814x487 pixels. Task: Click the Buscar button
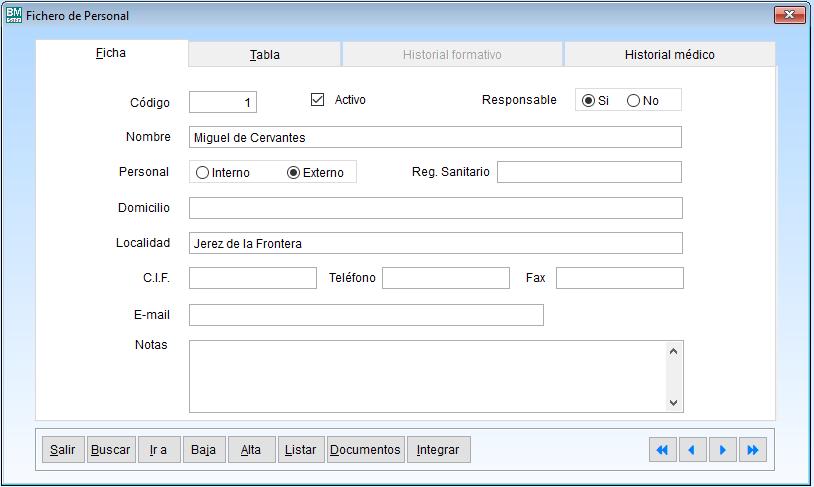click(x=110, y=450)
